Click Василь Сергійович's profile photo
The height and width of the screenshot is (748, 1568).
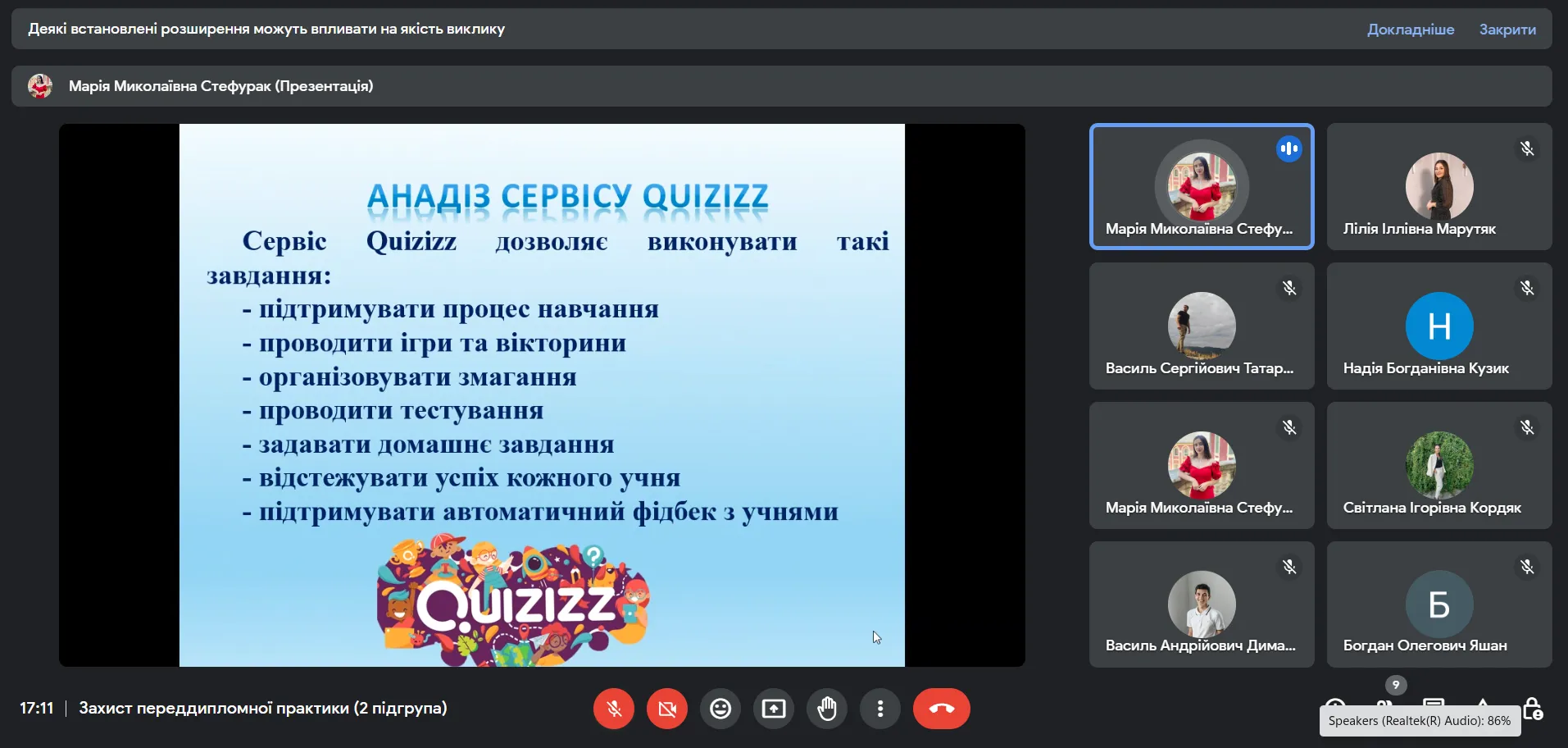tap(1202, 326)
